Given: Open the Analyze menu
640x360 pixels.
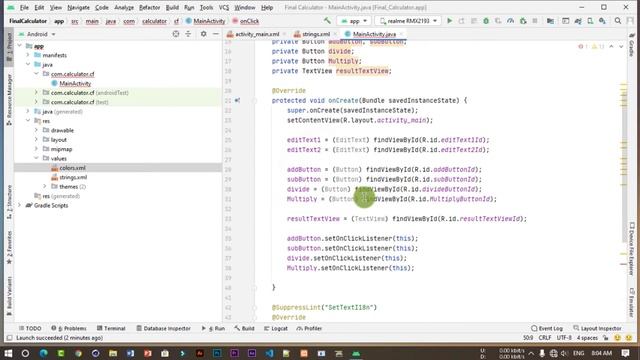Looking at the screenshot, I should click(124, 7).
